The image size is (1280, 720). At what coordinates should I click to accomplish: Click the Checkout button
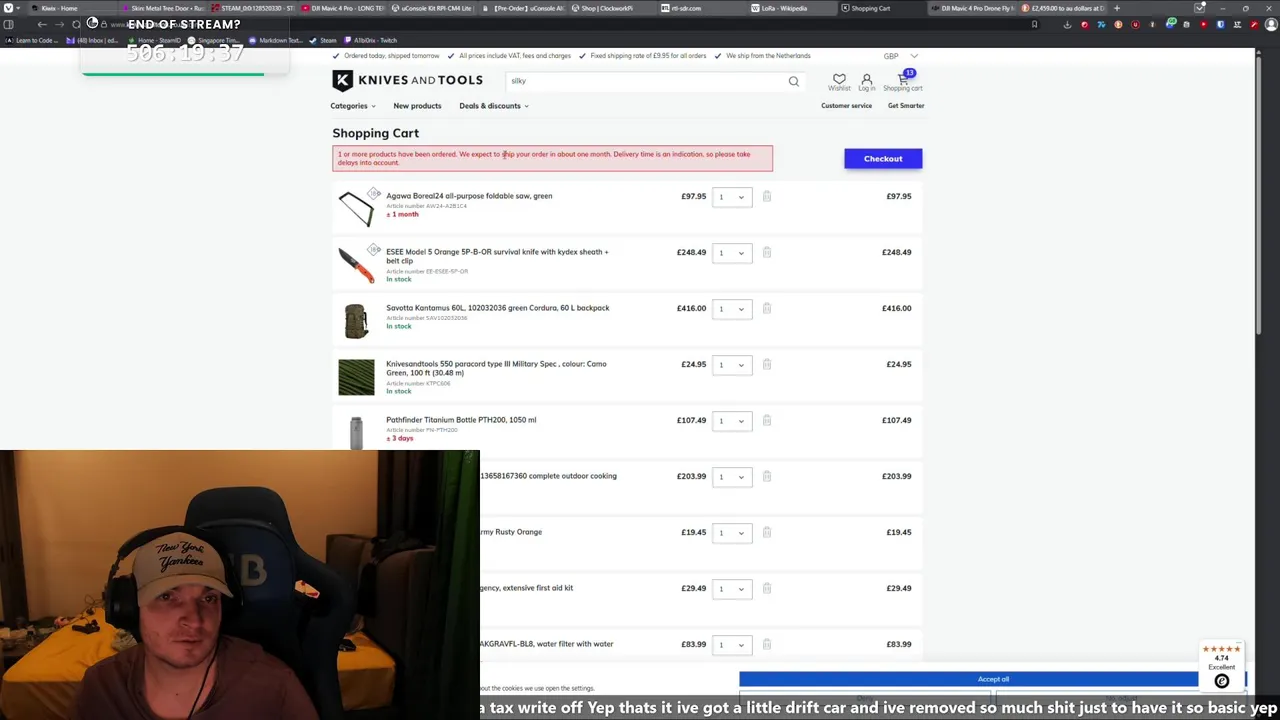(883, 159)
